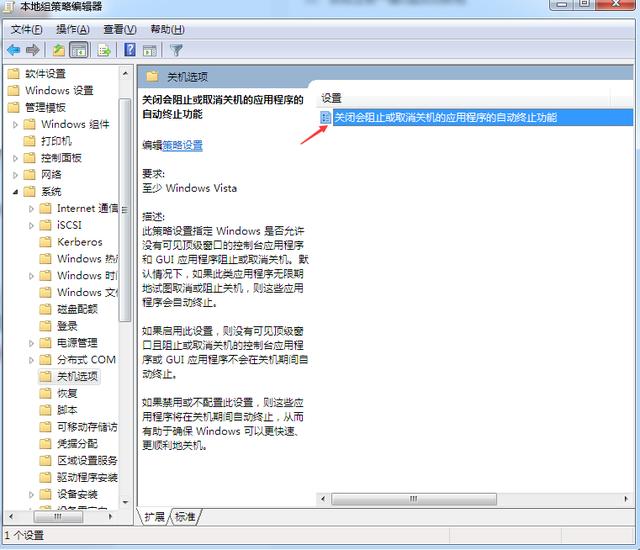
Task: Click the Back arrow toolbar icon
Action: point(13,50)
